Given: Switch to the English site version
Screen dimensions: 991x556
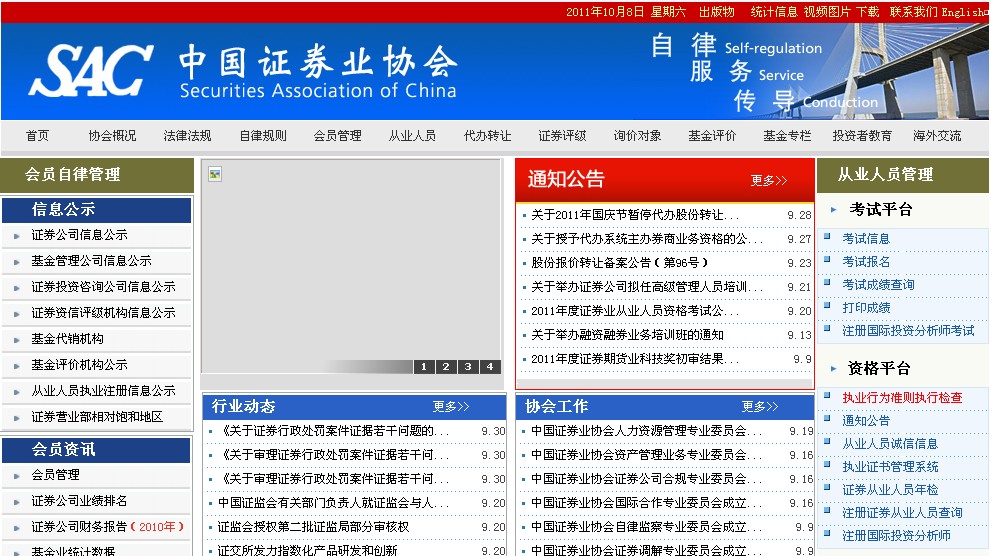Looking at the screenshot, I should tap(964, 12).
